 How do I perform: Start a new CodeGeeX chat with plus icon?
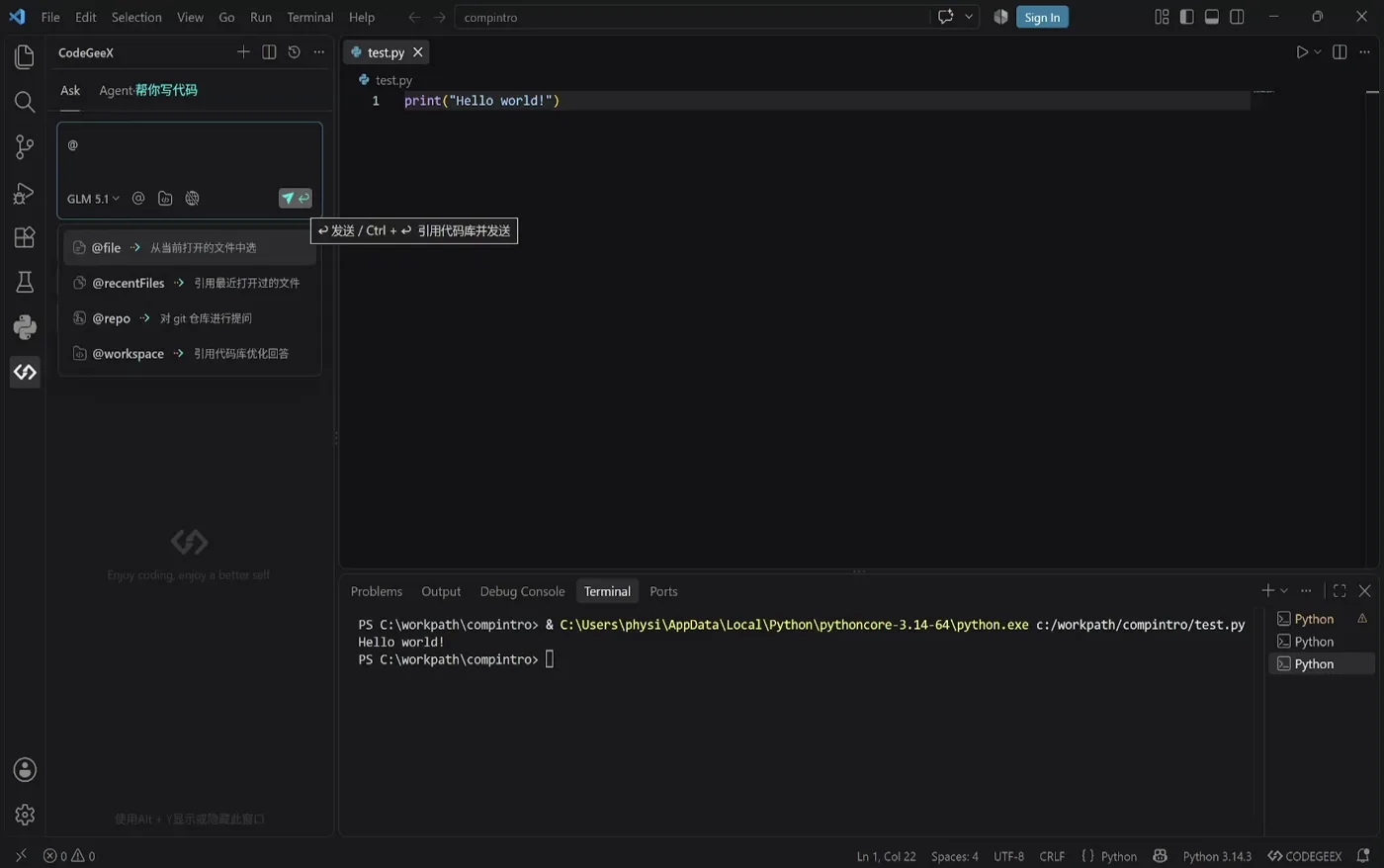coord(243,52)
